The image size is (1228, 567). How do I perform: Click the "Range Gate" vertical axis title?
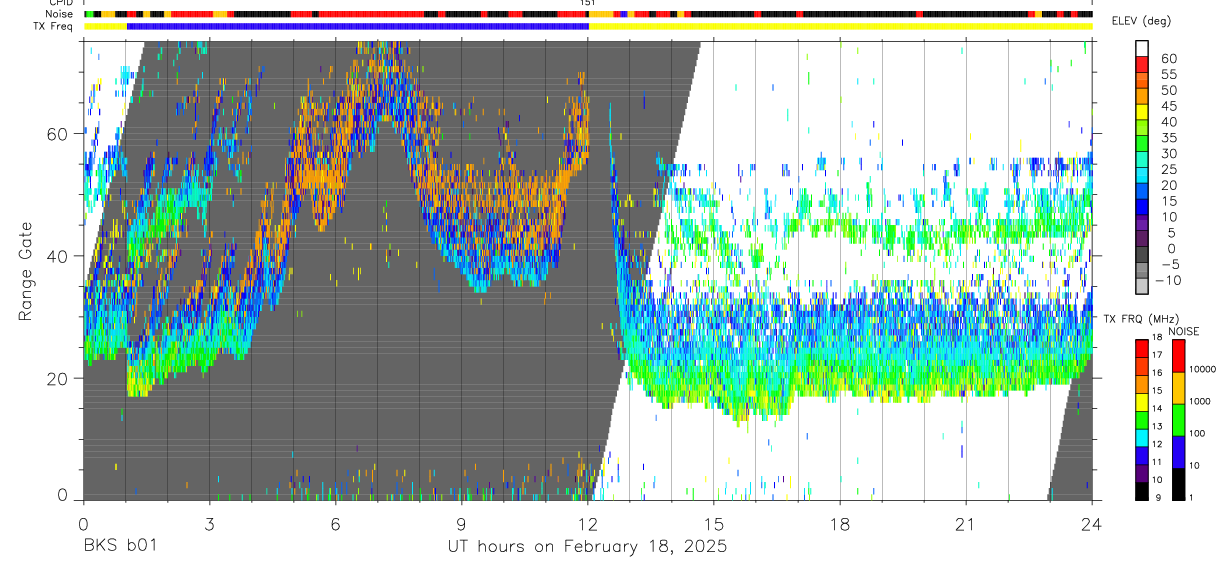(x=25, y=272)
